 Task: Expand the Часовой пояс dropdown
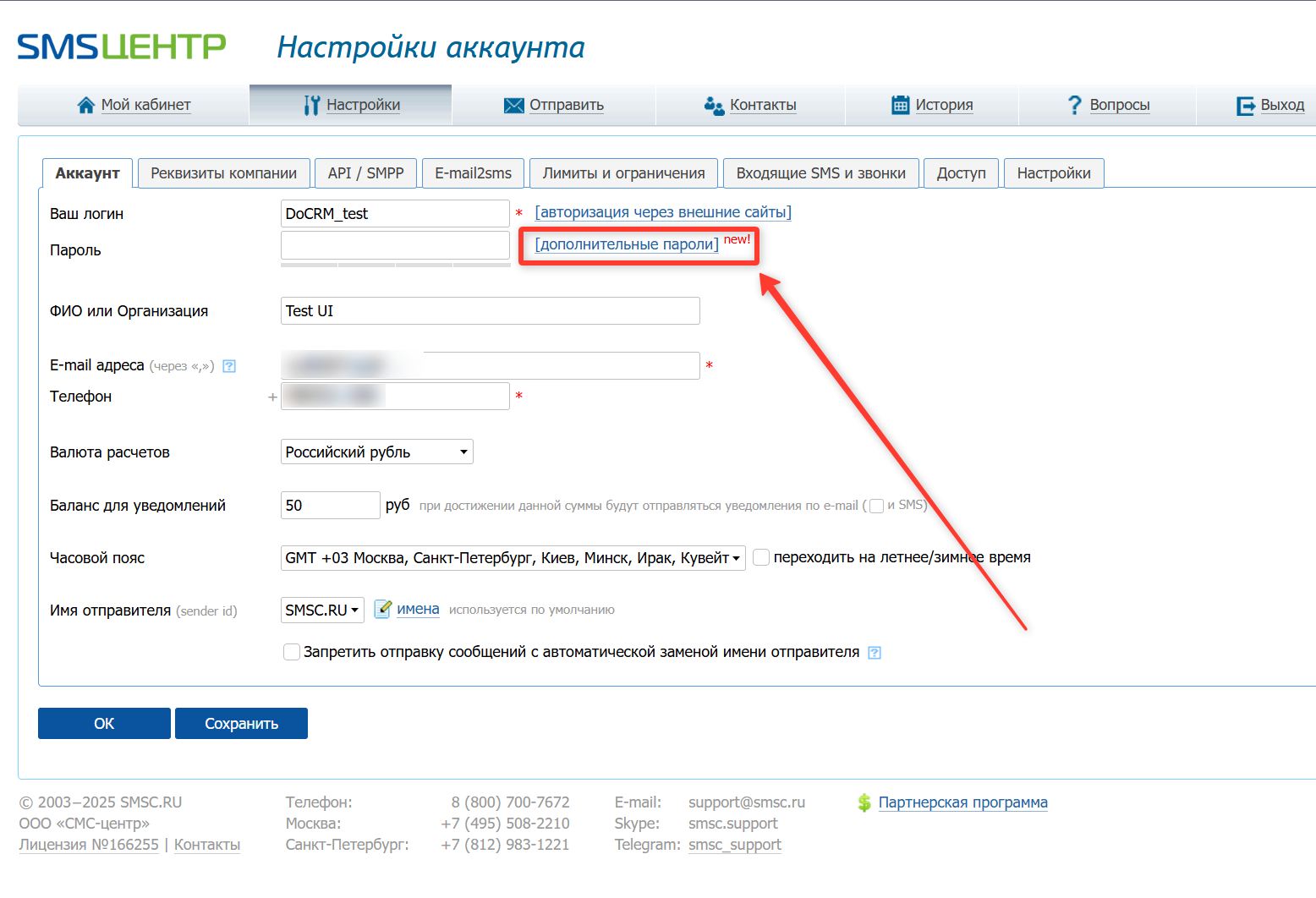point(513,558)
